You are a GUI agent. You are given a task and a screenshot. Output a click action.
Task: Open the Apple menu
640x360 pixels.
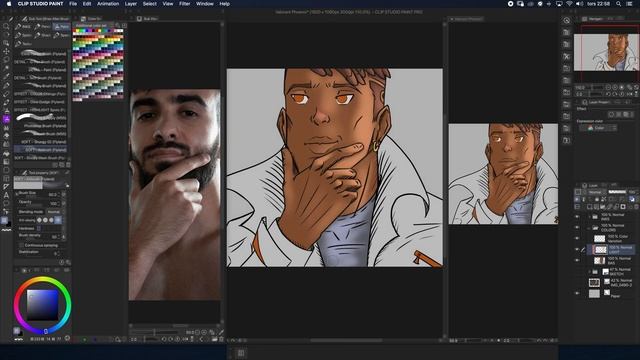(9, 4)
